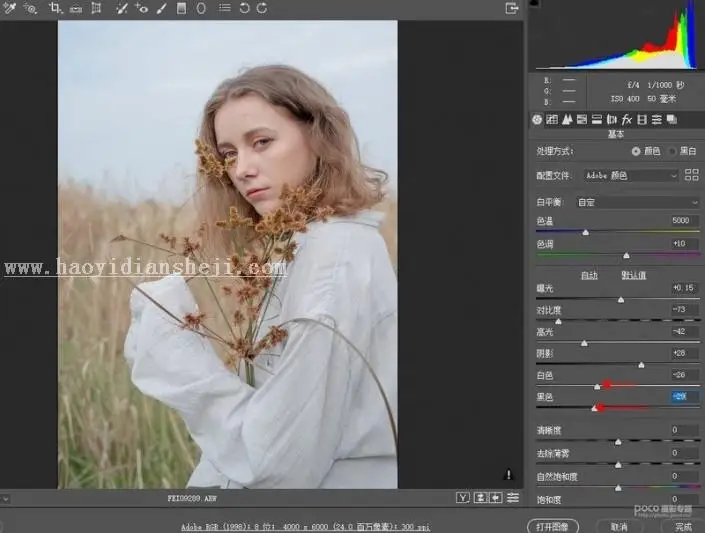The width and height of the screenshot is (705, 533).
Task: Click the 取消 cancel button
Action: (x=619, y=526)
